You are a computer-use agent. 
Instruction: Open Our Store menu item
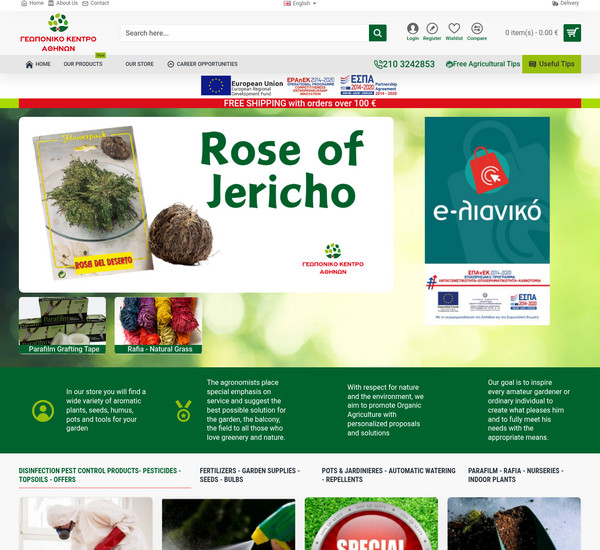coord(140,64)
